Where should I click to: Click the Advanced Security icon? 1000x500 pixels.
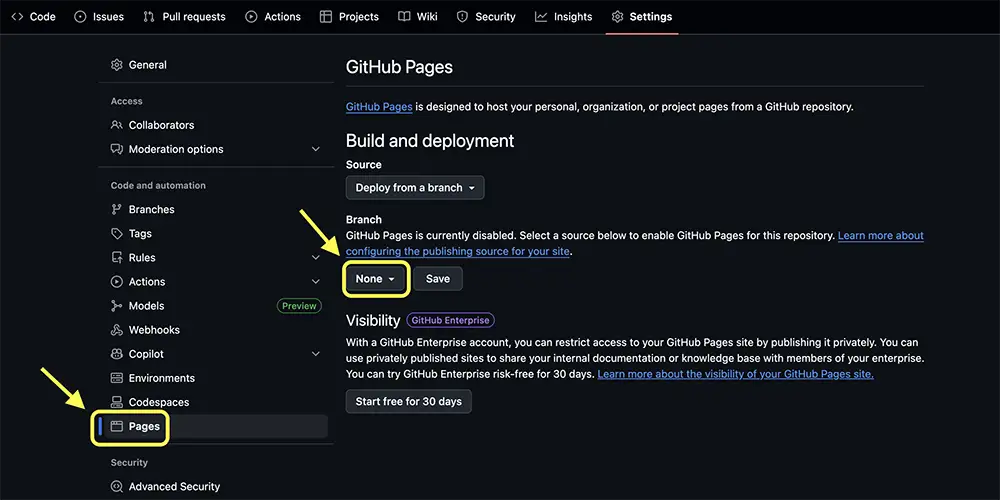[x=117, y=487]
